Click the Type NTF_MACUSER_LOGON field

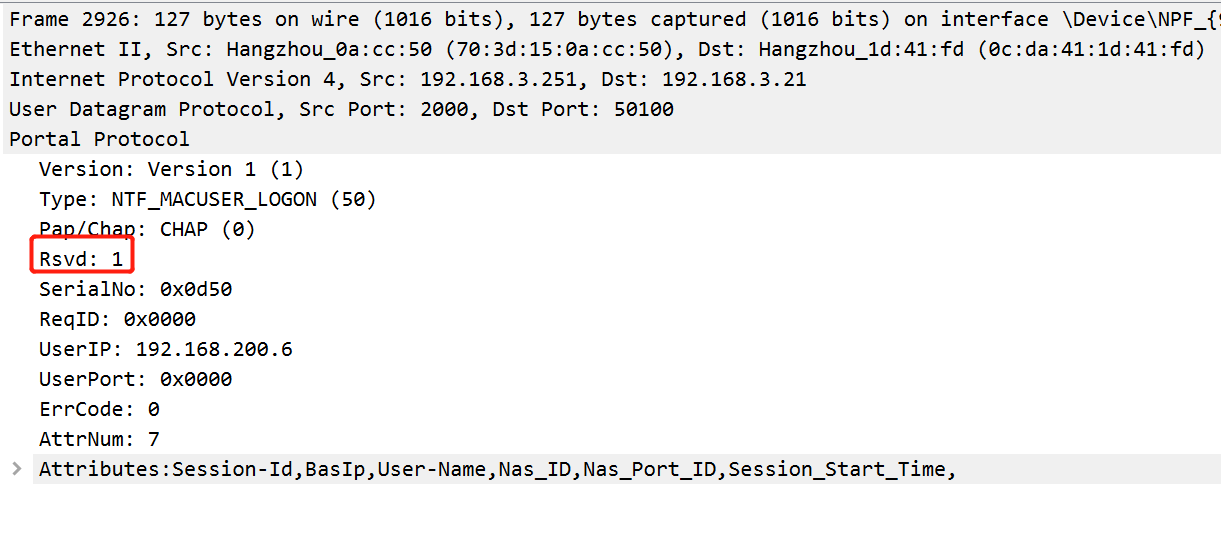click(x=207, y=199)
